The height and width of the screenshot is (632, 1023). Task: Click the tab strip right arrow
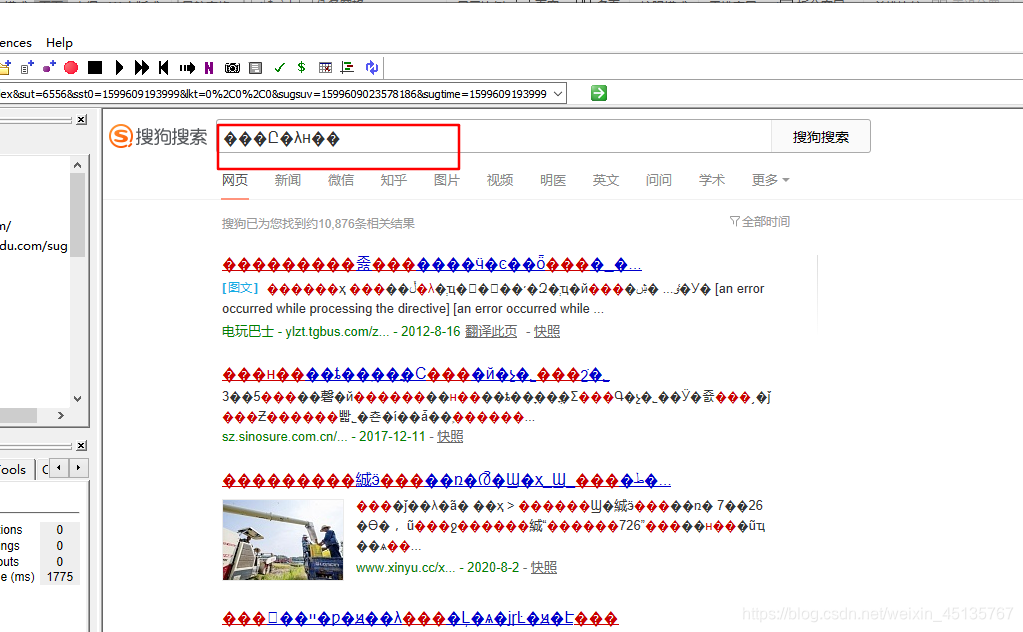78,468
